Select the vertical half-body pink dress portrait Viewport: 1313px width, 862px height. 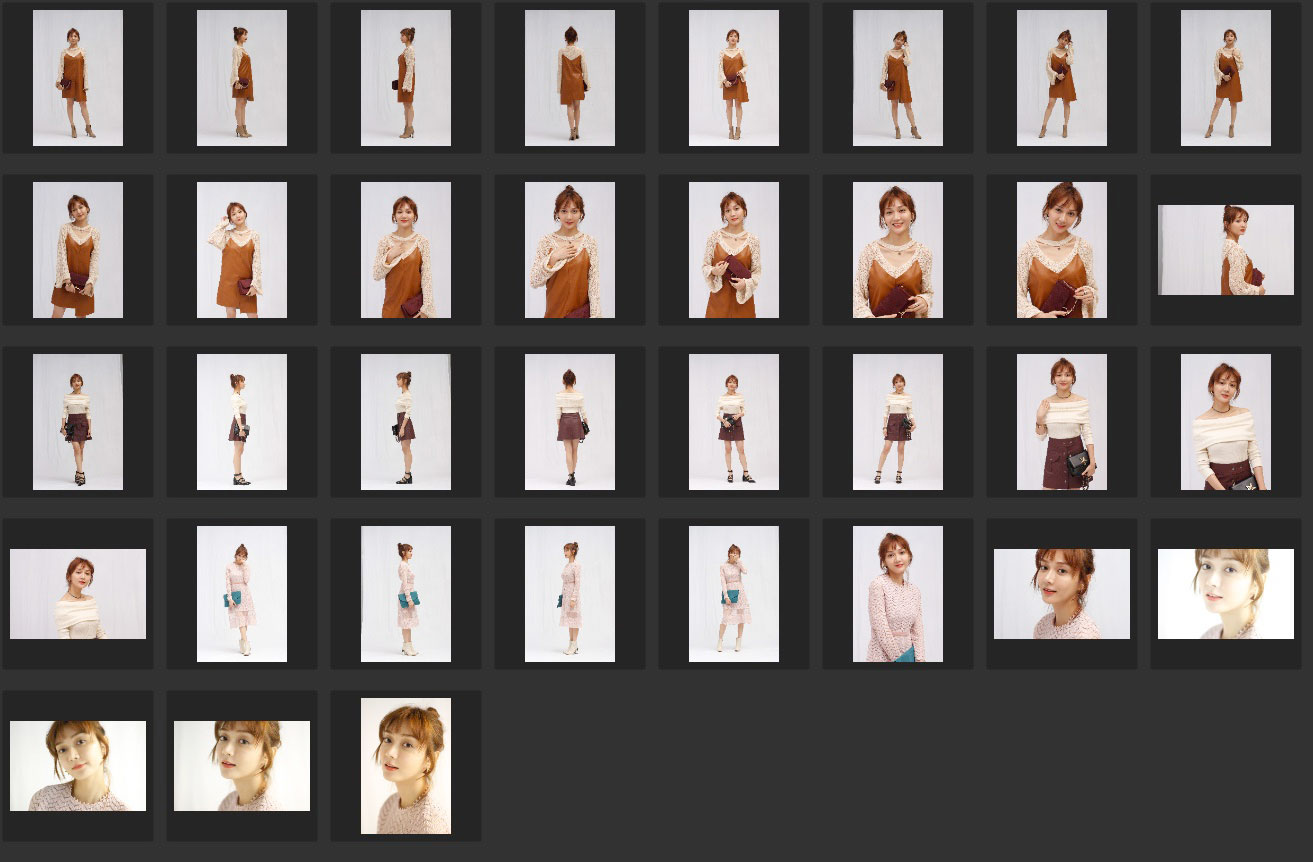pyautogui.click(x=897, y=594)
